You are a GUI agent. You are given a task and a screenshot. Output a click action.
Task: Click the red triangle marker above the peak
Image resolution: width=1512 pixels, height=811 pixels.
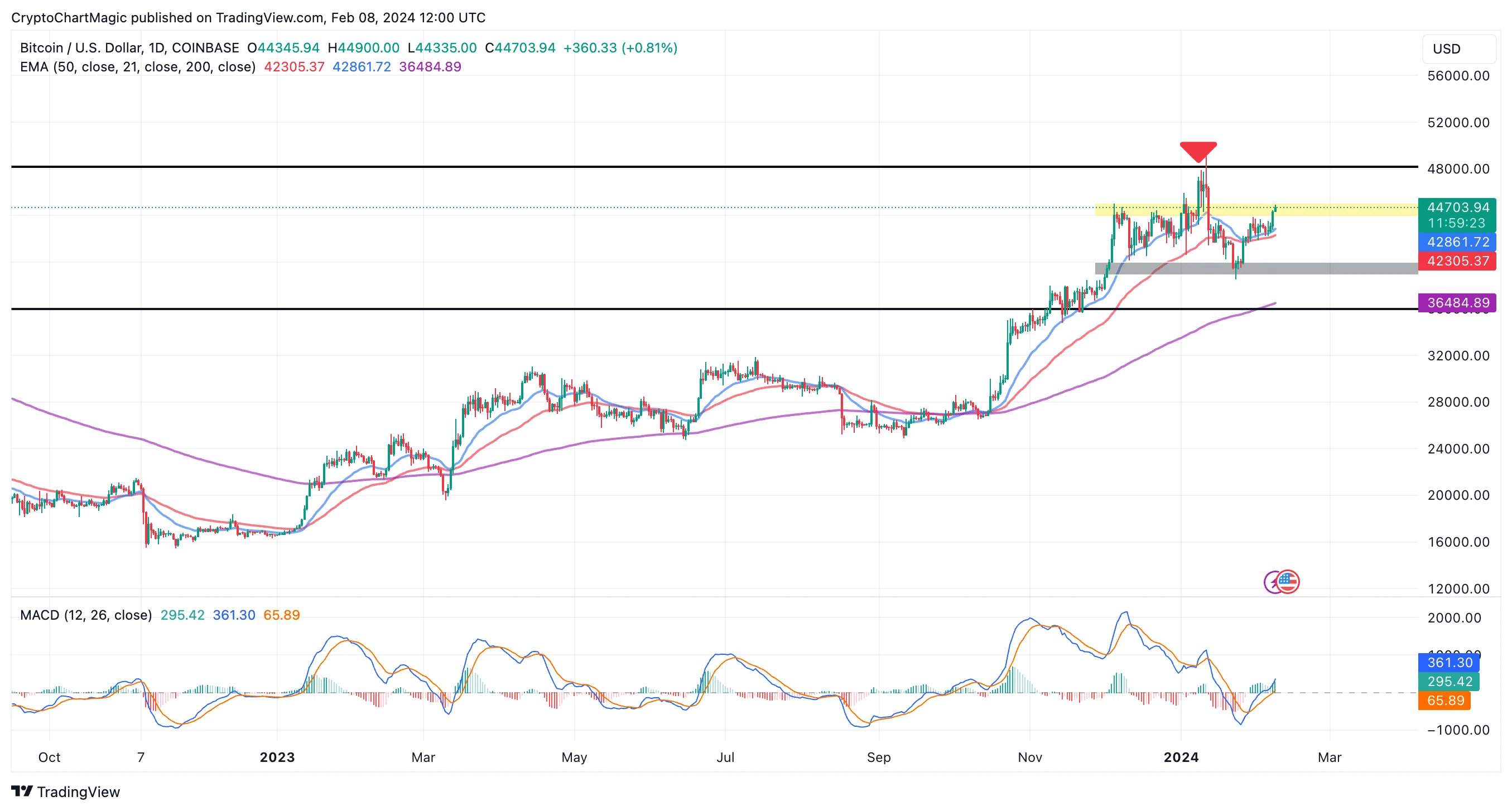click(1198, 151)
